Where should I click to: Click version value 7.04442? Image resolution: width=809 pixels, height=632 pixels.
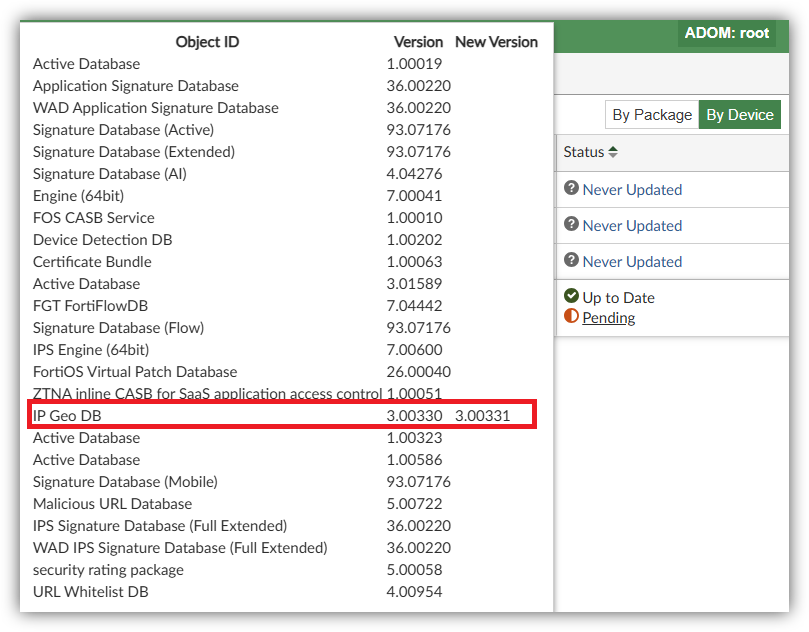coord(414,306)
